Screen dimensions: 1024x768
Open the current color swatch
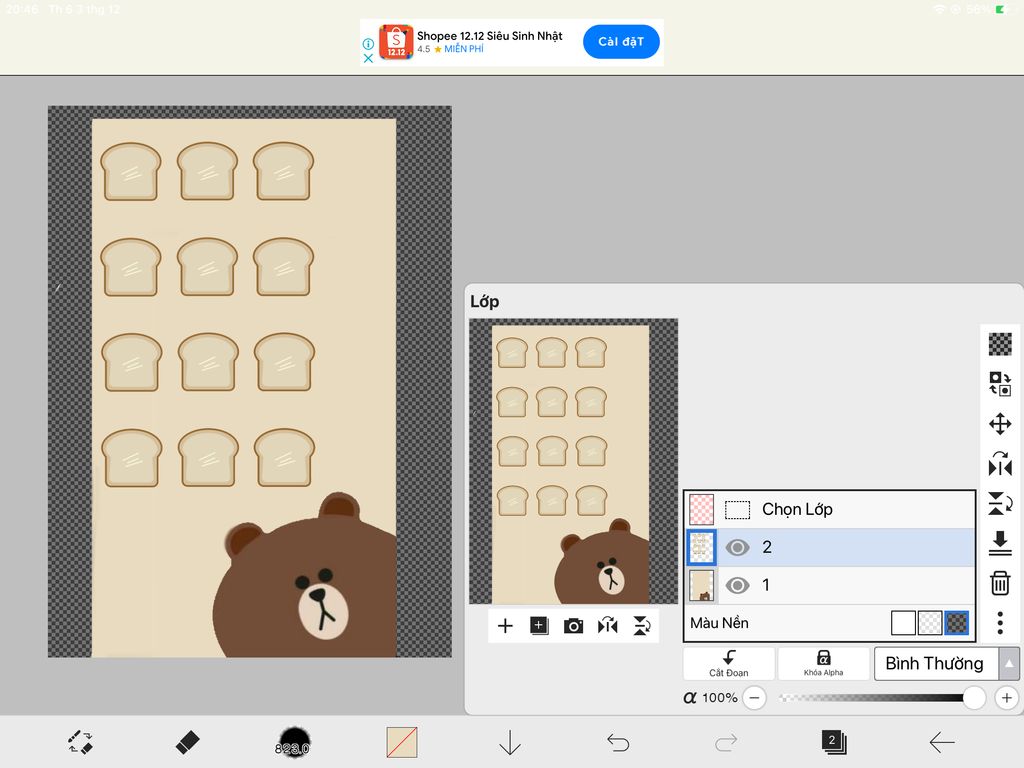pos(402,743)
